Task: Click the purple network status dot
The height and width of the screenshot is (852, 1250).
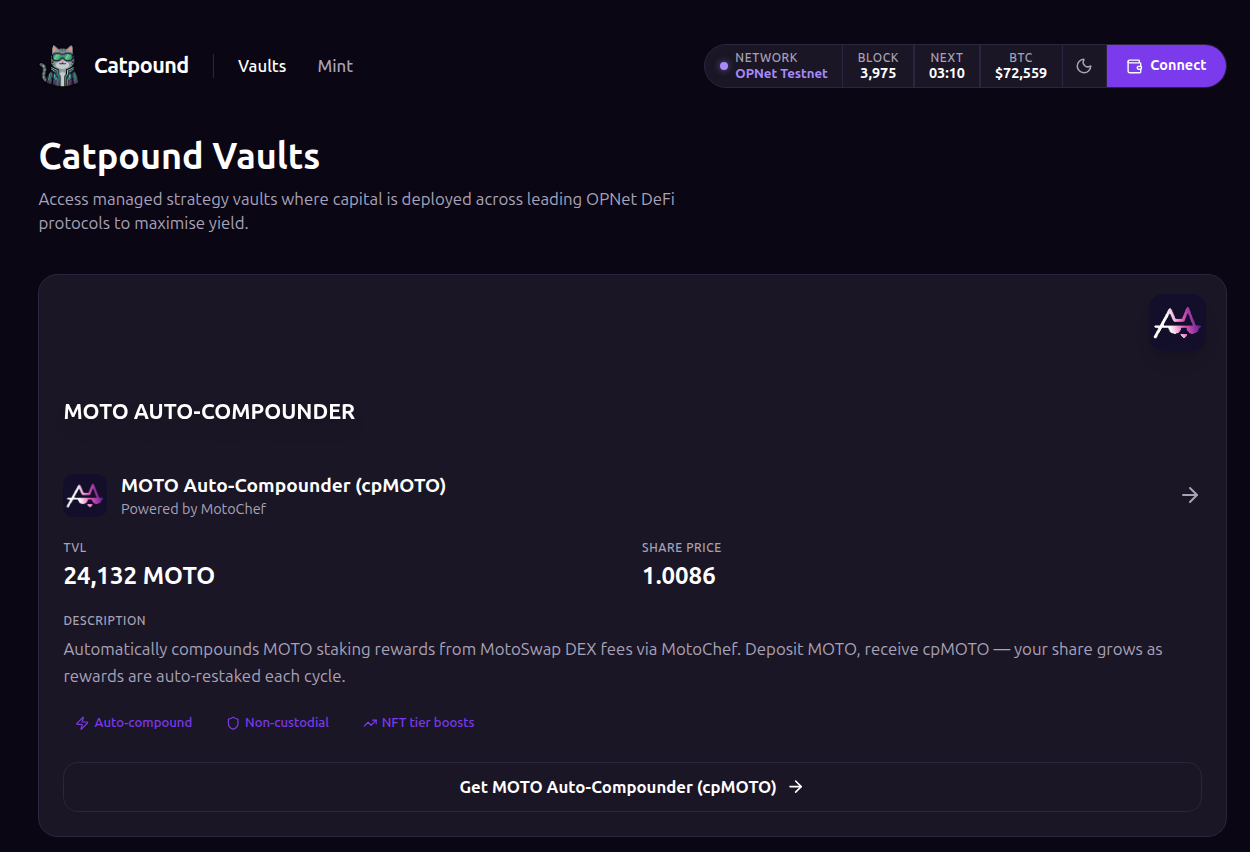Action: [722, 66]
